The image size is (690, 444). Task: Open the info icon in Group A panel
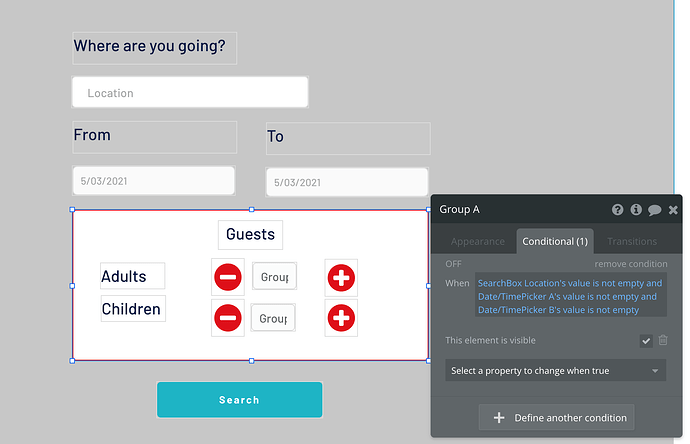point(636,209)
